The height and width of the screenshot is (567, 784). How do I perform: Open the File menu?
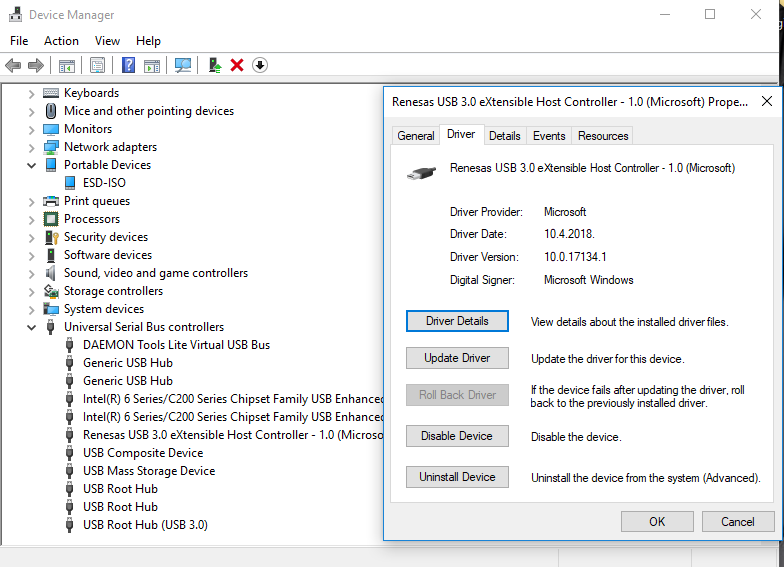[19, 41]
